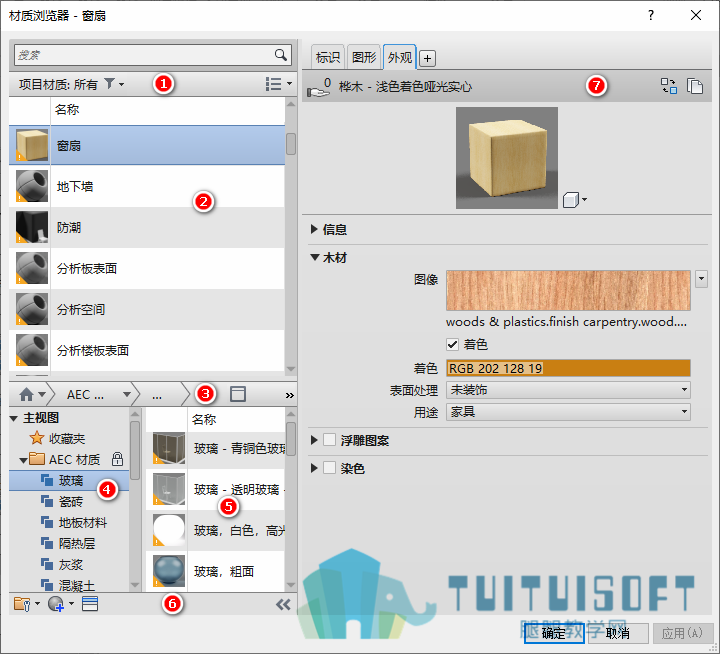Enable the 染色 checkbox
Viewport: 720px width, 654px height.
[329, 468]
